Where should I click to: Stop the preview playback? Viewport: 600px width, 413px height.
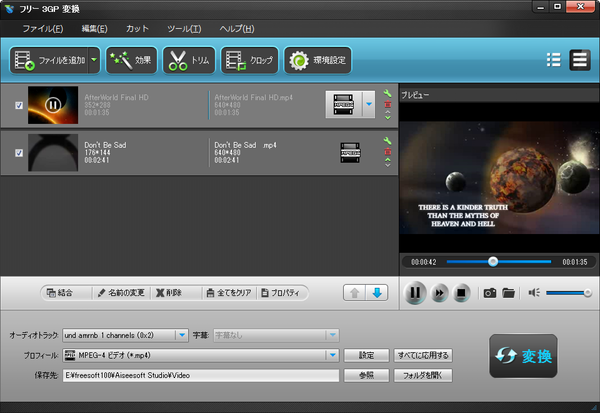click(x=461, y=293)
